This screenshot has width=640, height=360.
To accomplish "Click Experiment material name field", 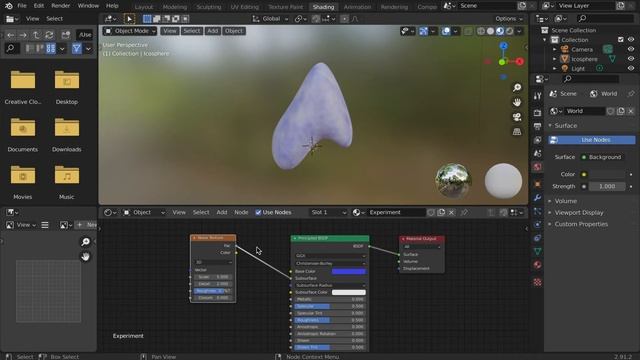I will pyautogui.click(x=396, y=212).
